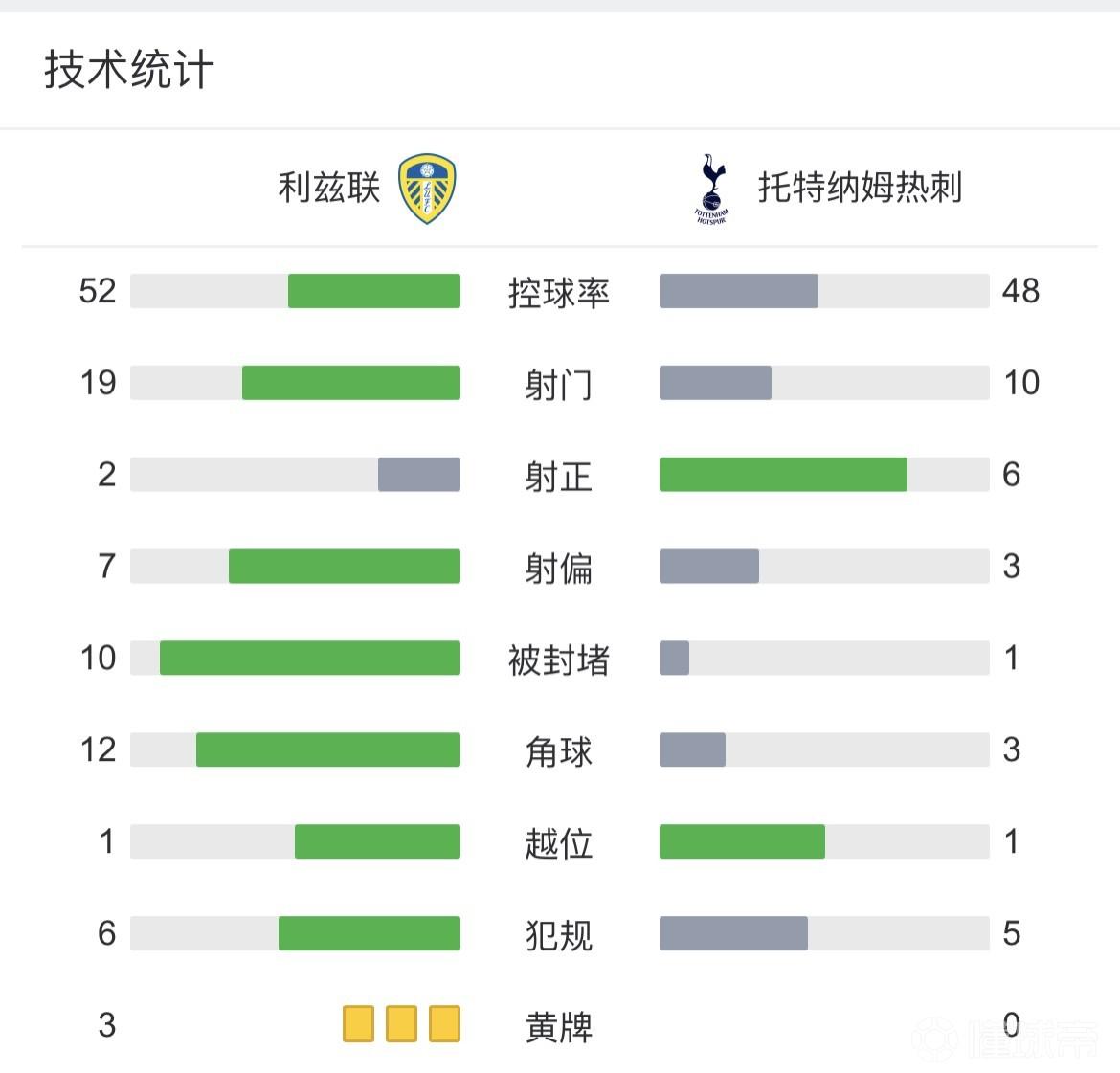
Task: Click the 角球 stat label
Action: coord(559,751)
